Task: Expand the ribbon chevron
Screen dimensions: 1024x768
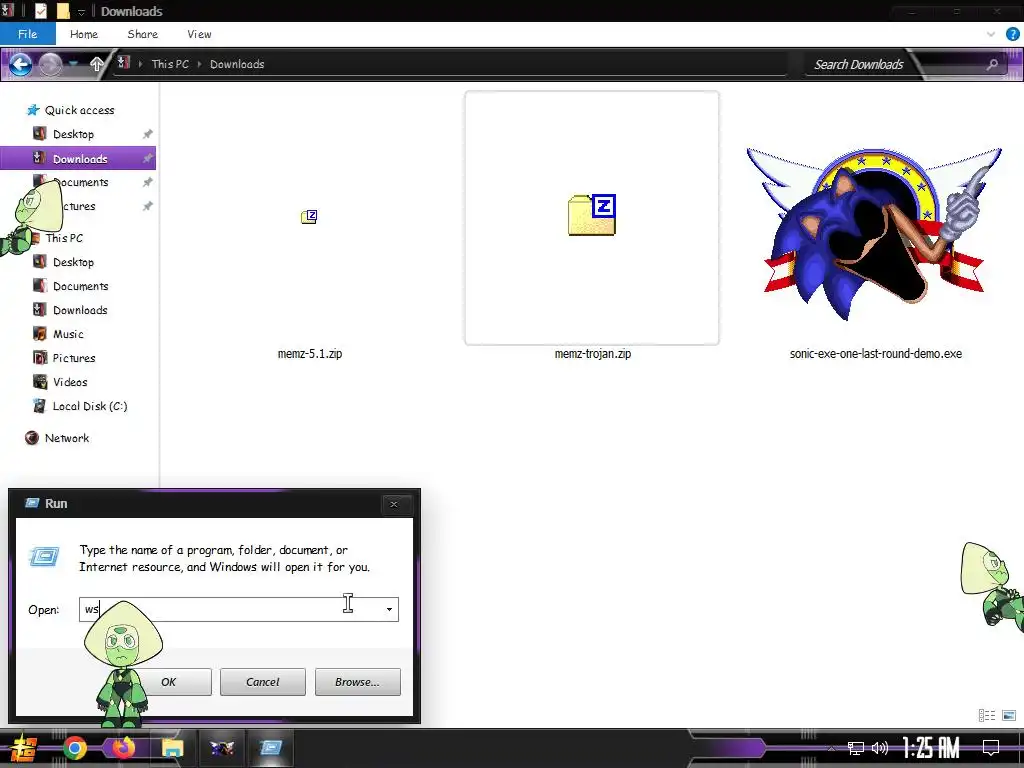Action: [x=991, y=34]
